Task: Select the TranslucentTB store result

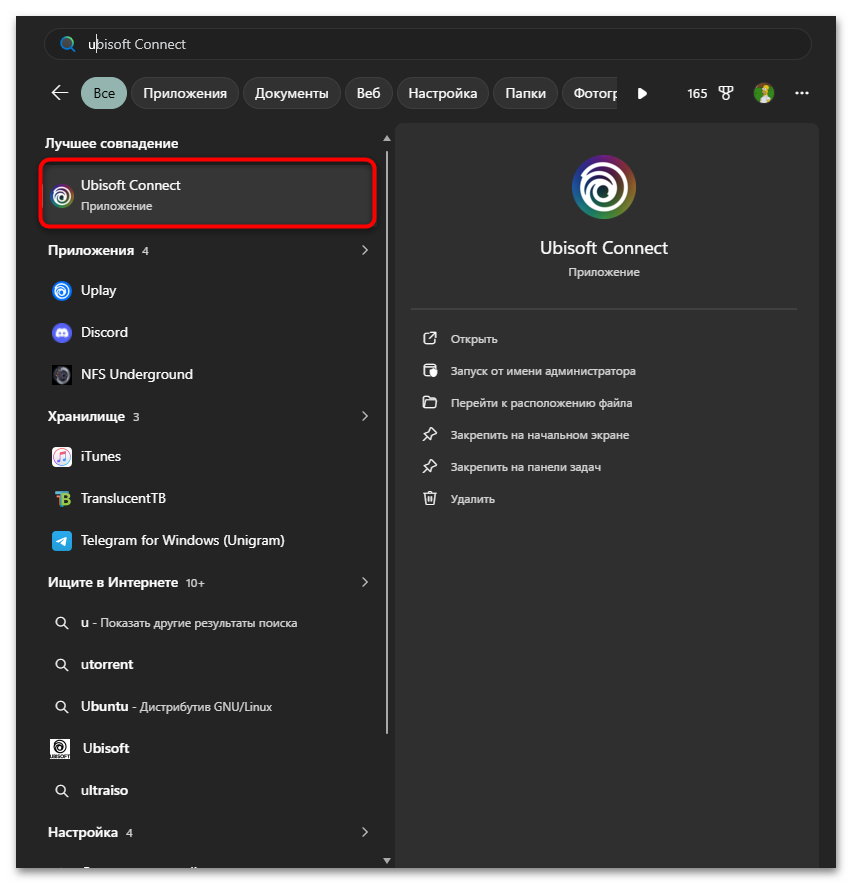Action: click(208, 498)
